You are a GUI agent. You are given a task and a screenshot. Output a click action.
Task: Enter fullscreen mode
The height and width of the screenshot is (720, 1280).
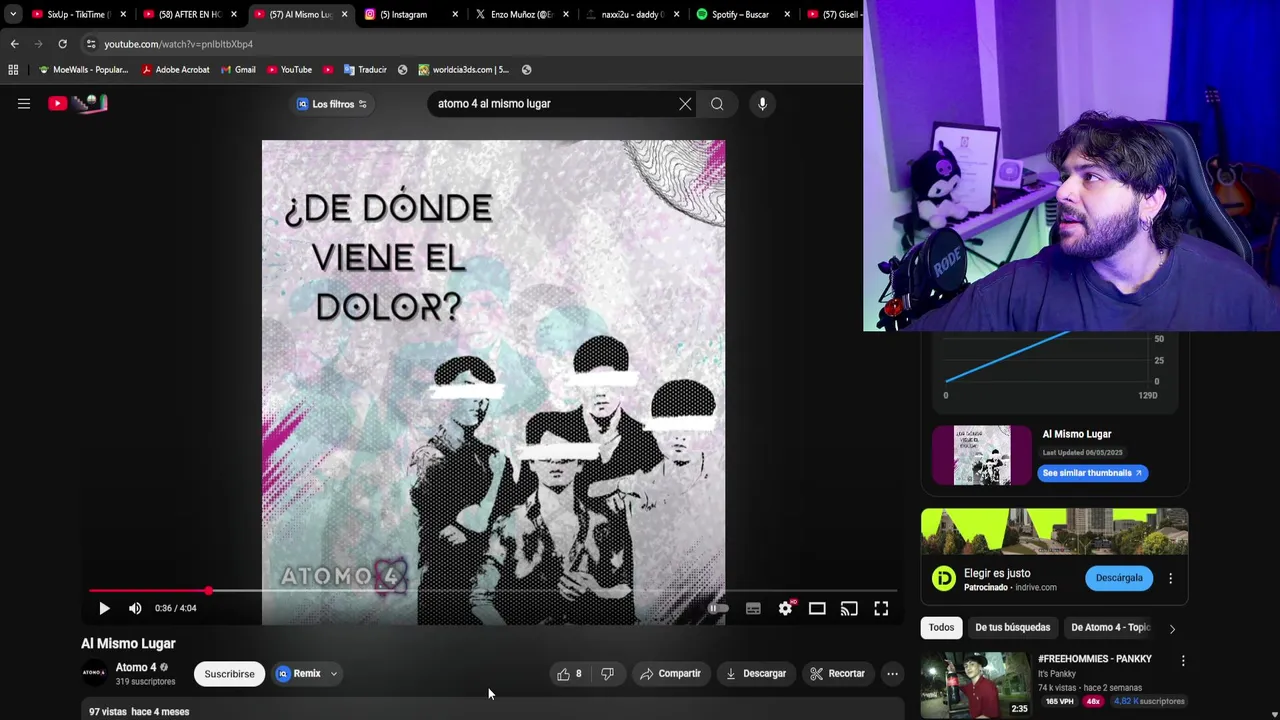click(x=881, y=608)
